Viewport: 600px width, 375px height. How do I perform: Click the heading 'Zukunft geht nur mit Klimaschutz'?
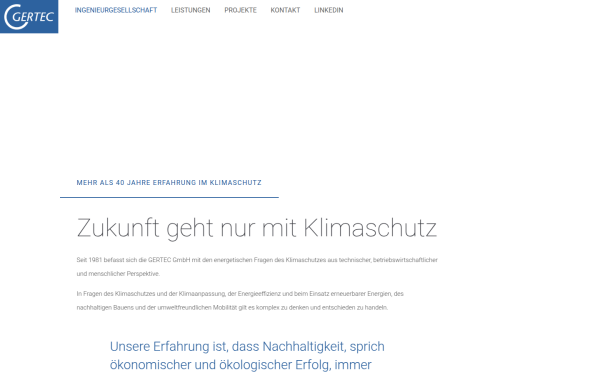click(257, 228)
